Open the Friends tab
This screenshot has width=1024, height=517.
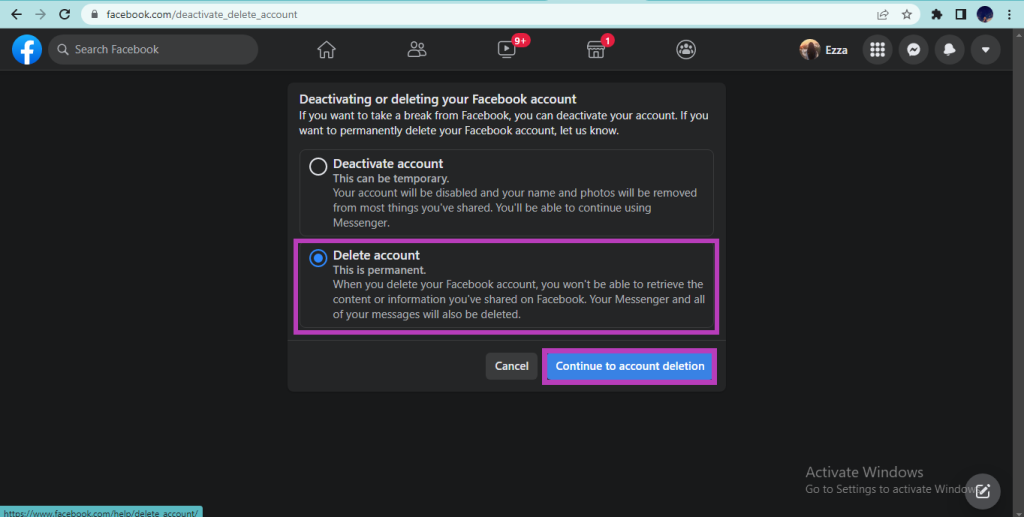click(x=417, y=50)
